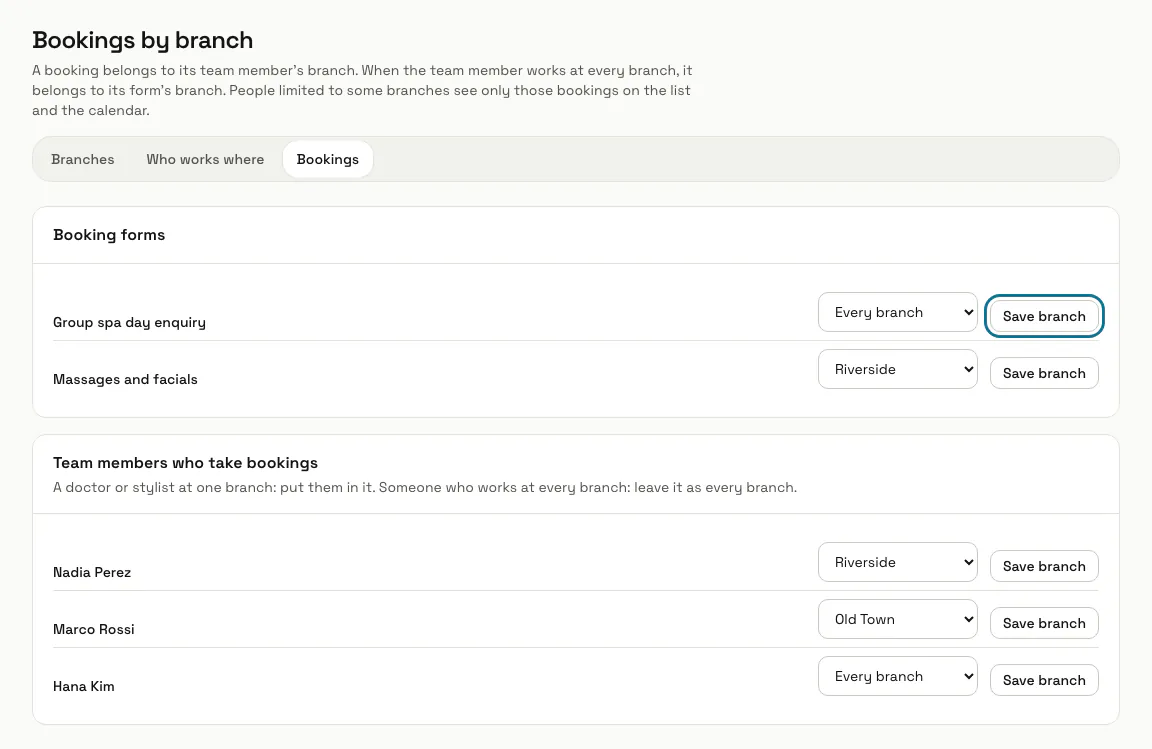
Task: Click the Group spa day enquiry label
Action: (129, 323)
